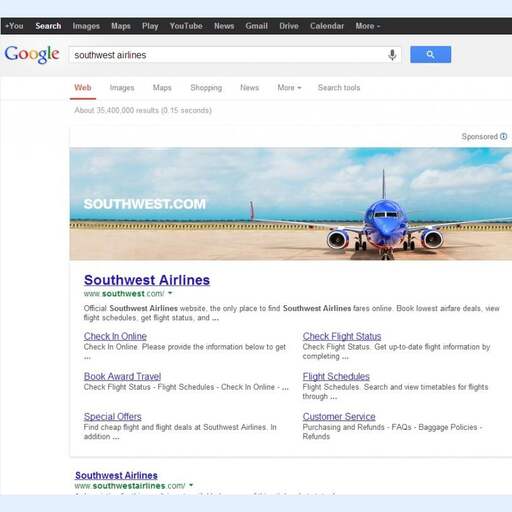Viewport: 512px width, 512px height.
Task: Click the Google logo
Action: click(x=32, y=54)
